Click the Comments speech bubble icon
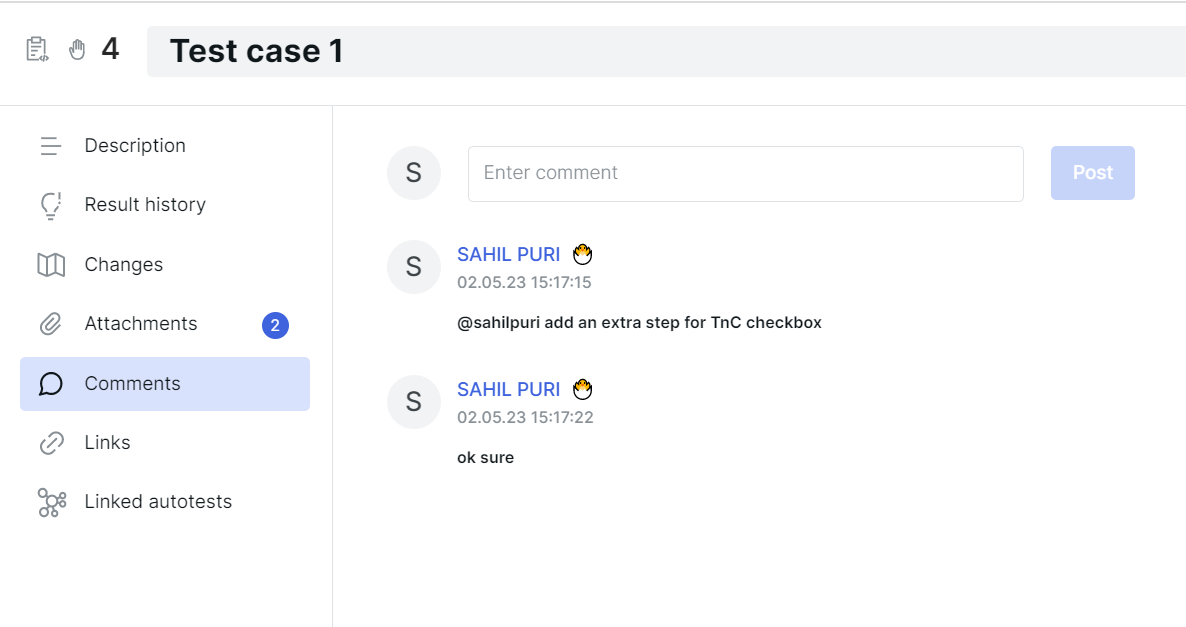This screenshot has height=627, width=1186. click(x=51, y=383)
